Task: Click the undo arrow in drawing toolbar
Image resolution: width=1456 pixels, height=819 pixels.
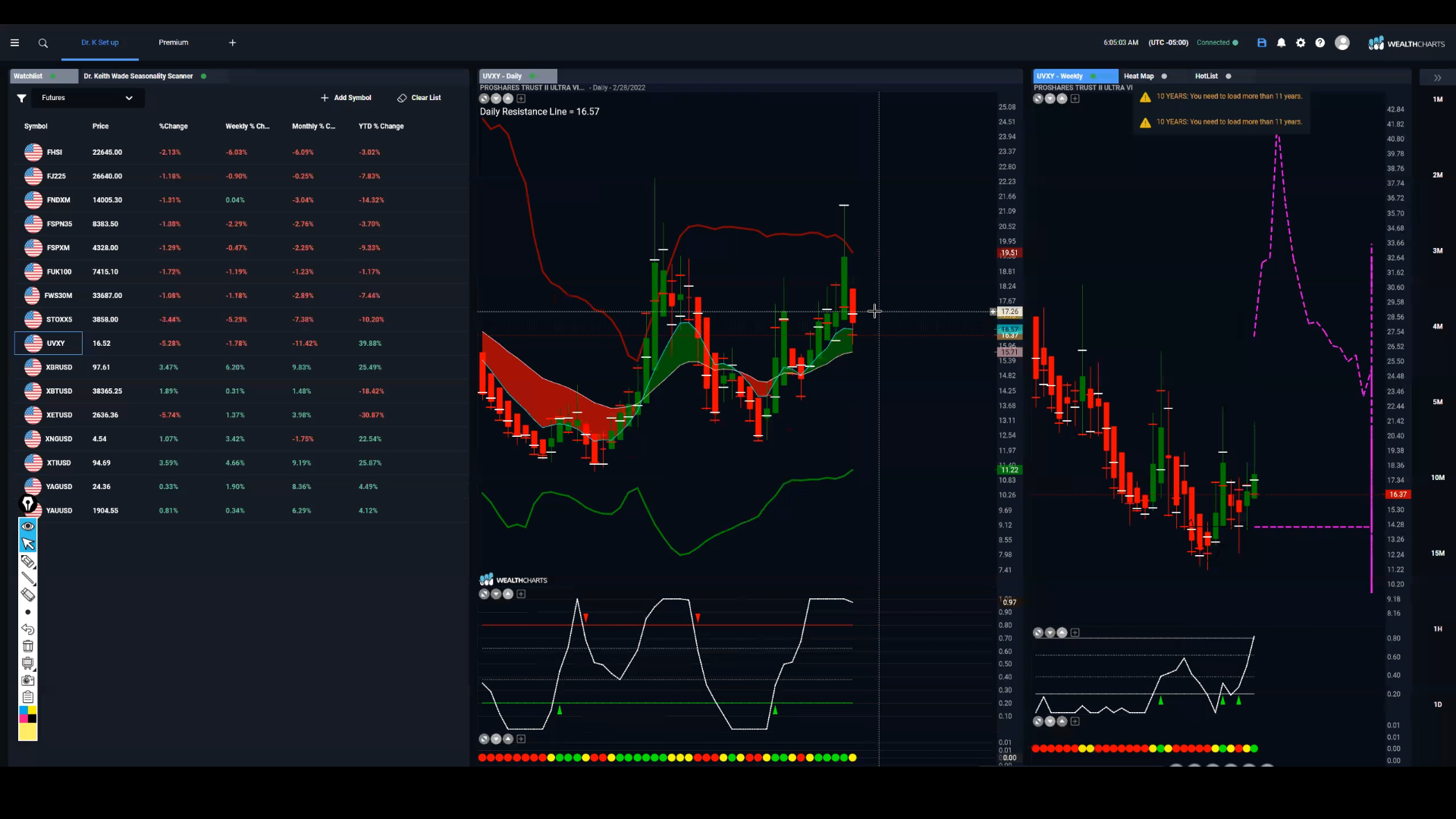Action: click(28, 629)
